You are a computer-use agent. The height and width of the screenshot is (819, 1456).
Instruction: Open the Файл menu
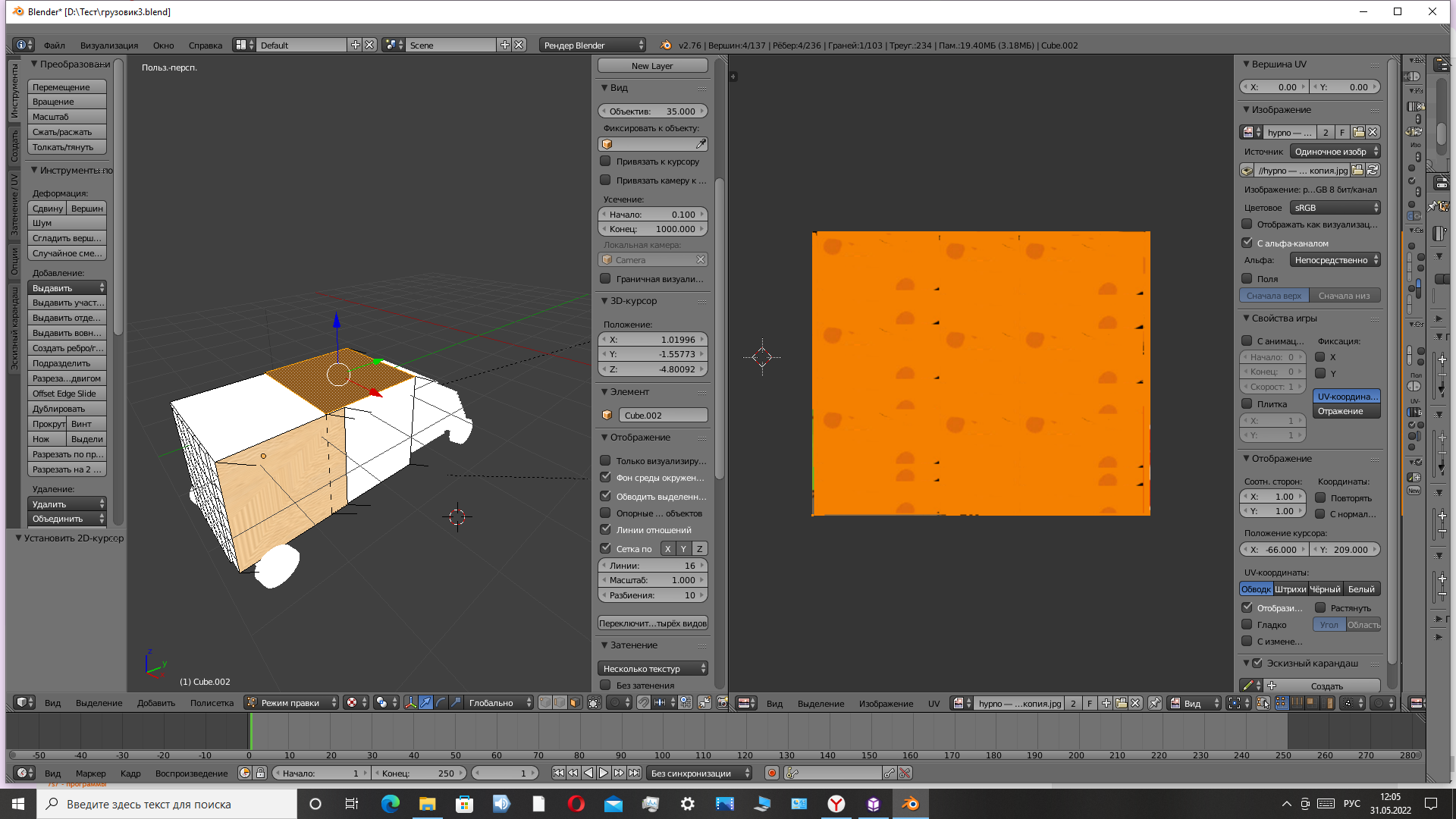(54, 45)
